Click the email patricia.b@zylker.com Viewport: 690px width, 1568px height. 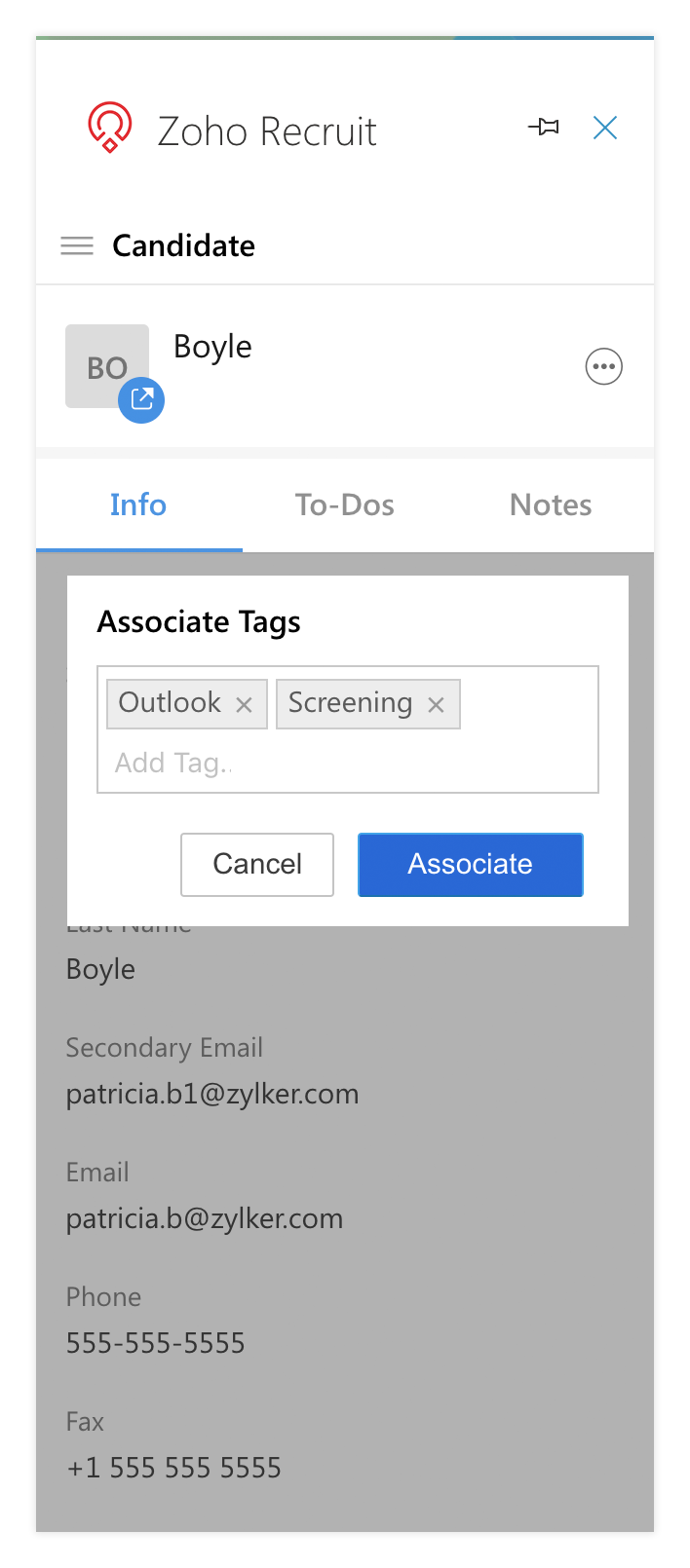click(205, 1218)
